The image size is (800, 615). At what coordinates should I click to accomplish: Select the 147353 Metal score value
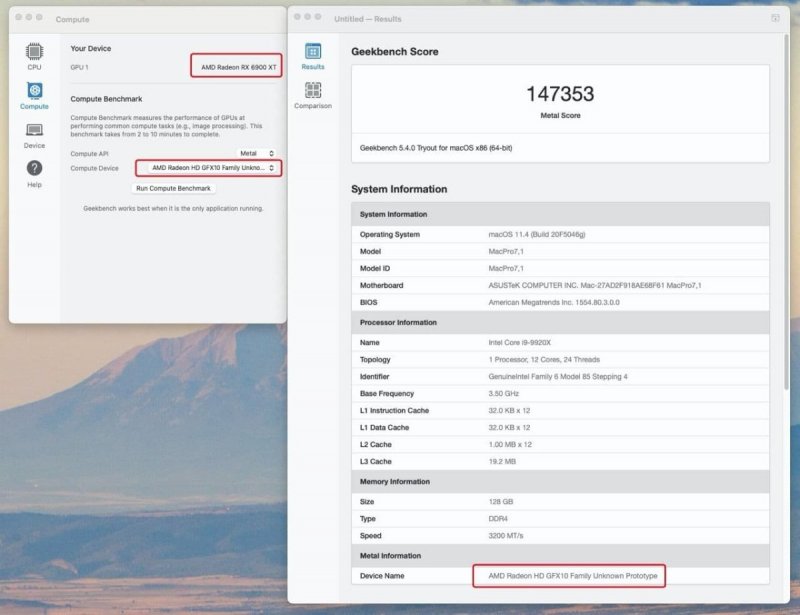560,94
